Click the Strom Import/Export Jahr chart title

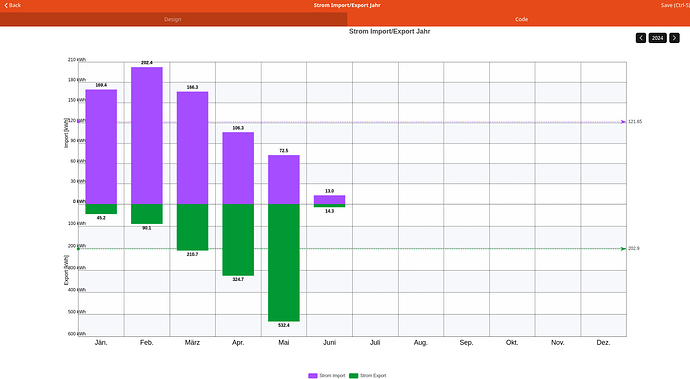point(389,32)
